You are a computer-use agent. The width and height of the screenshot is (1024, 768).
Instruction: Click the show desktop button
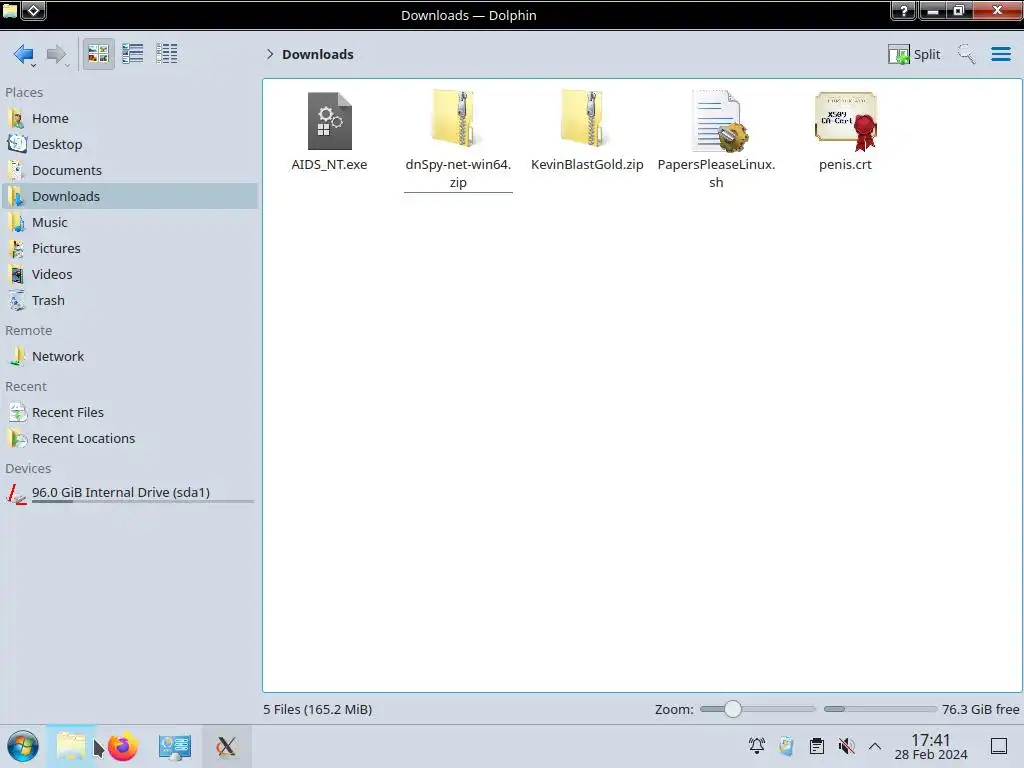pos(999,746)
